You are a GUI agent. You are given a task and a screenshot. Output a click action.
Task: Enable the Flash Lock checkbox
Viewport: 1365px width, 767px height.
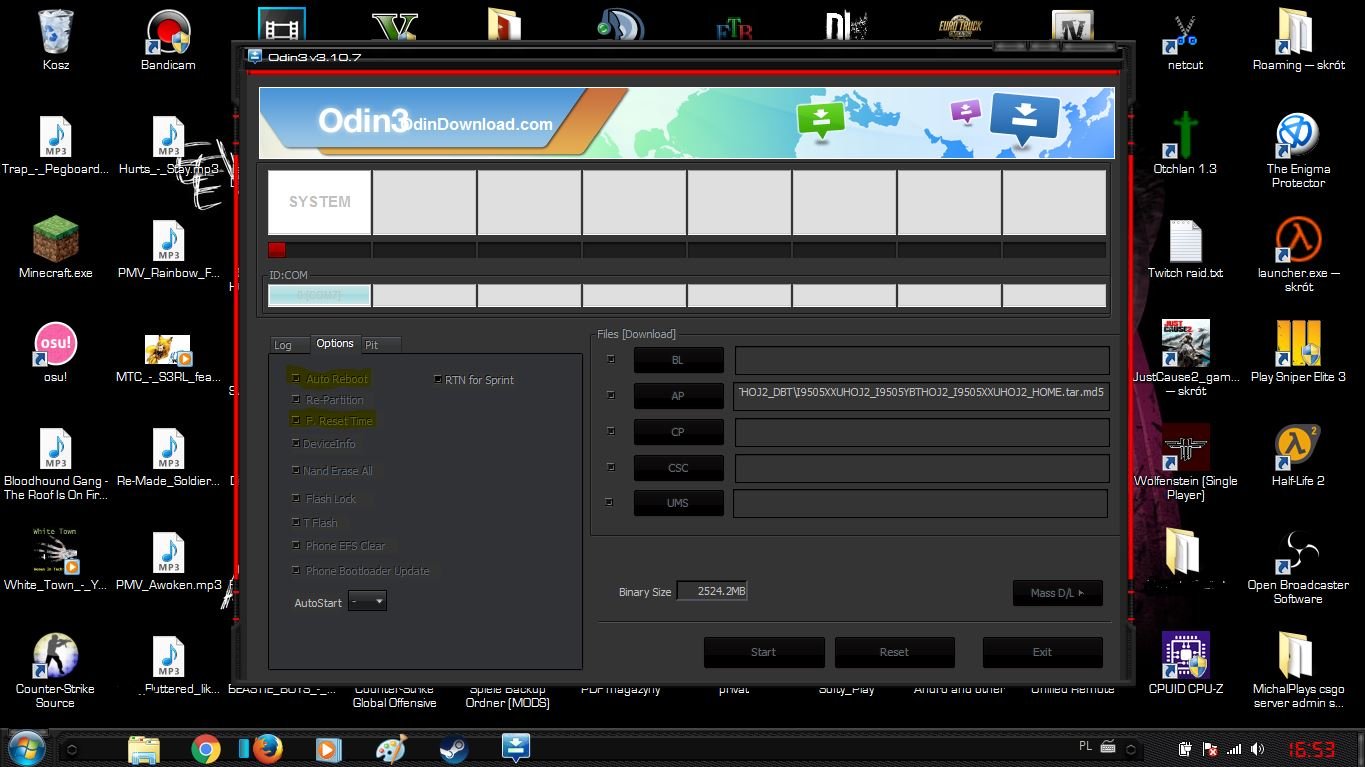tap(295, 498)
